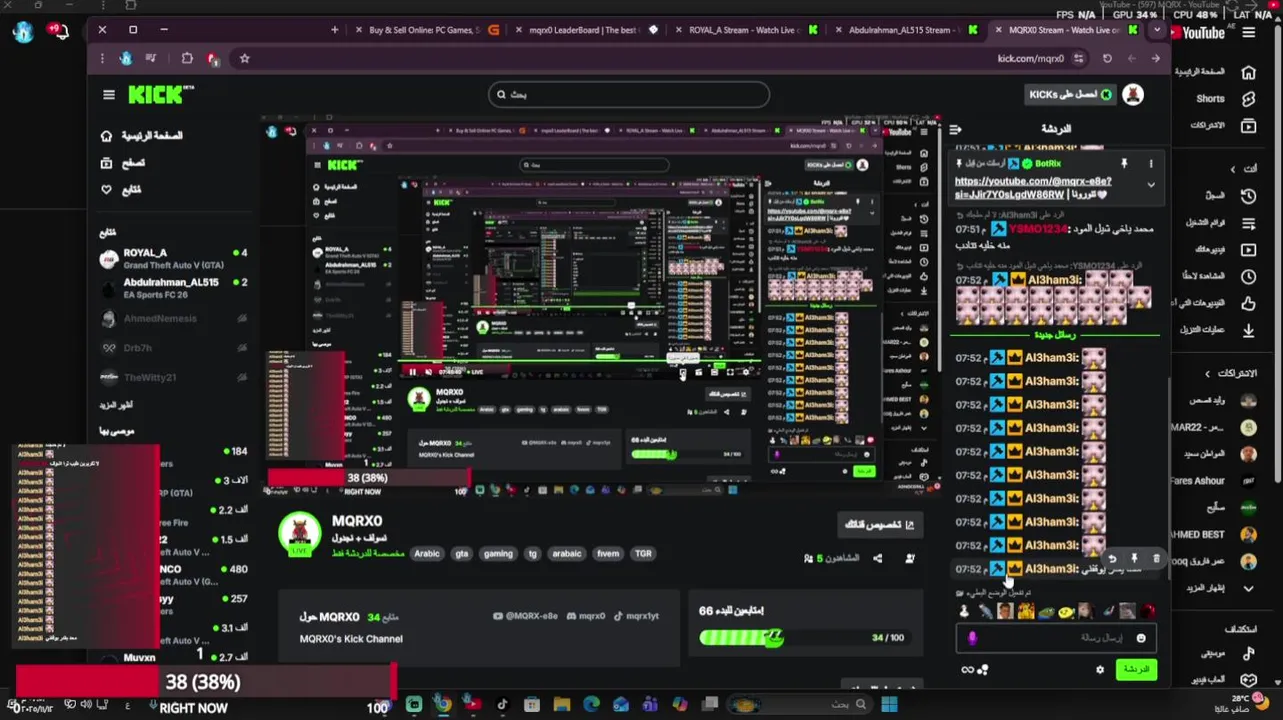This screenshot has width=1283, height=720.
Task: Open the followed channel ROYAL_A
Action: [173, 259]
